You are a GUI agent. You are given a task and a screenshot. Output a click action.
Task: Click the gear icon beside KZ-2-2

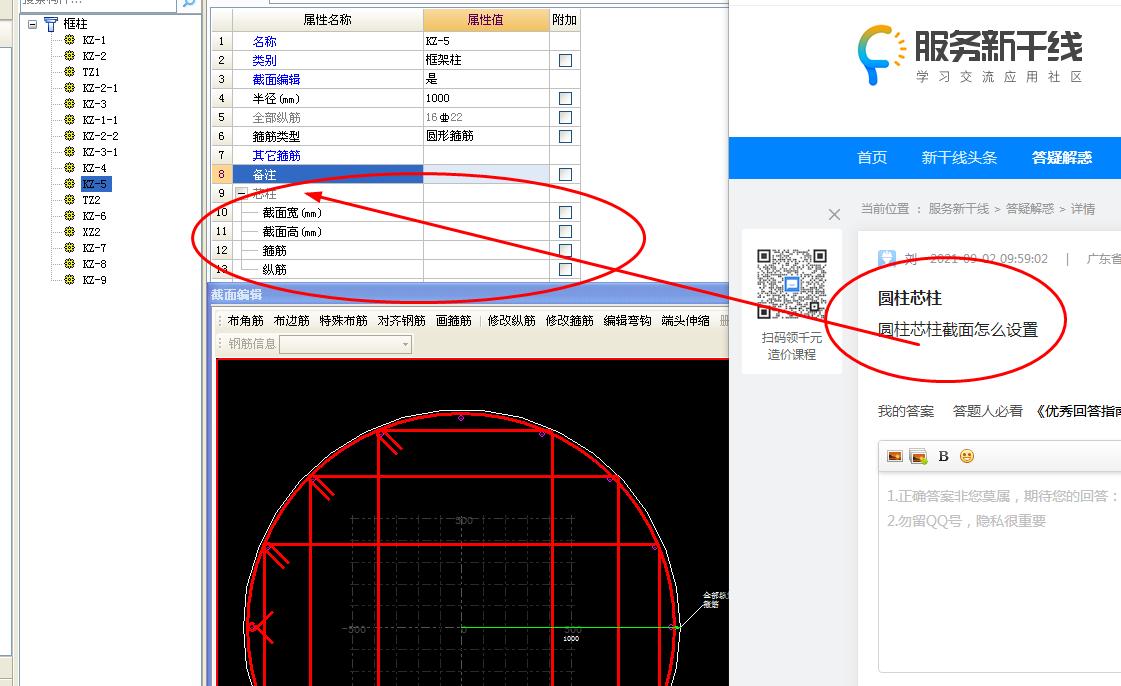(x=69, y=135)
